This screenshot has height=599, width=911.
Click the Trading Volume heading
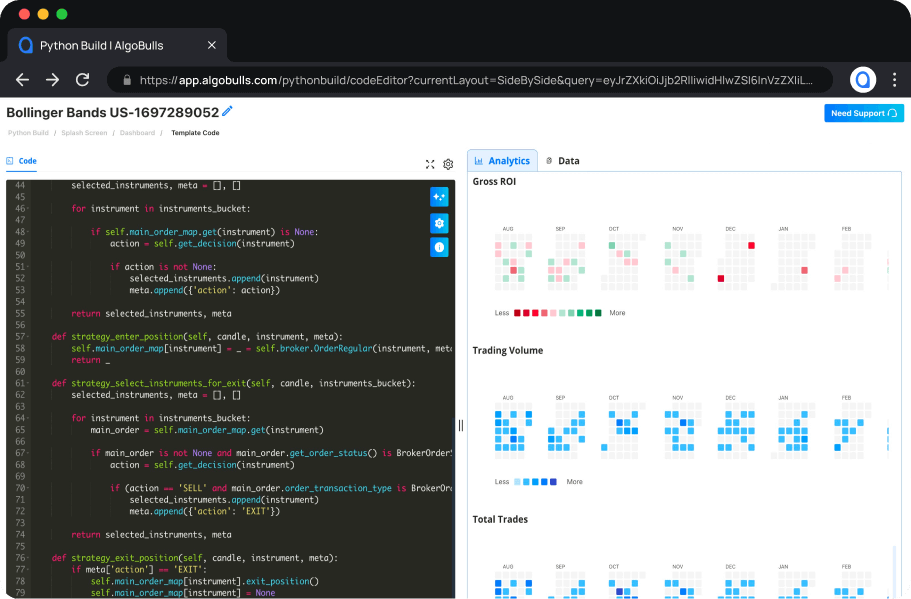(507, 350)
